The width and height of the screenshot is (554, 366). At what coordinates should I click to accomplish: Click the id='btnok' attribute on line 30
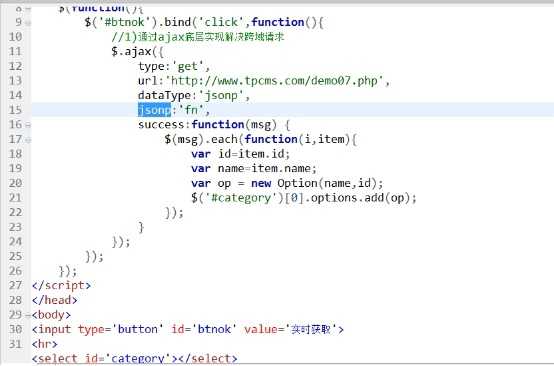pyautogui.click(x=204, y=329)
